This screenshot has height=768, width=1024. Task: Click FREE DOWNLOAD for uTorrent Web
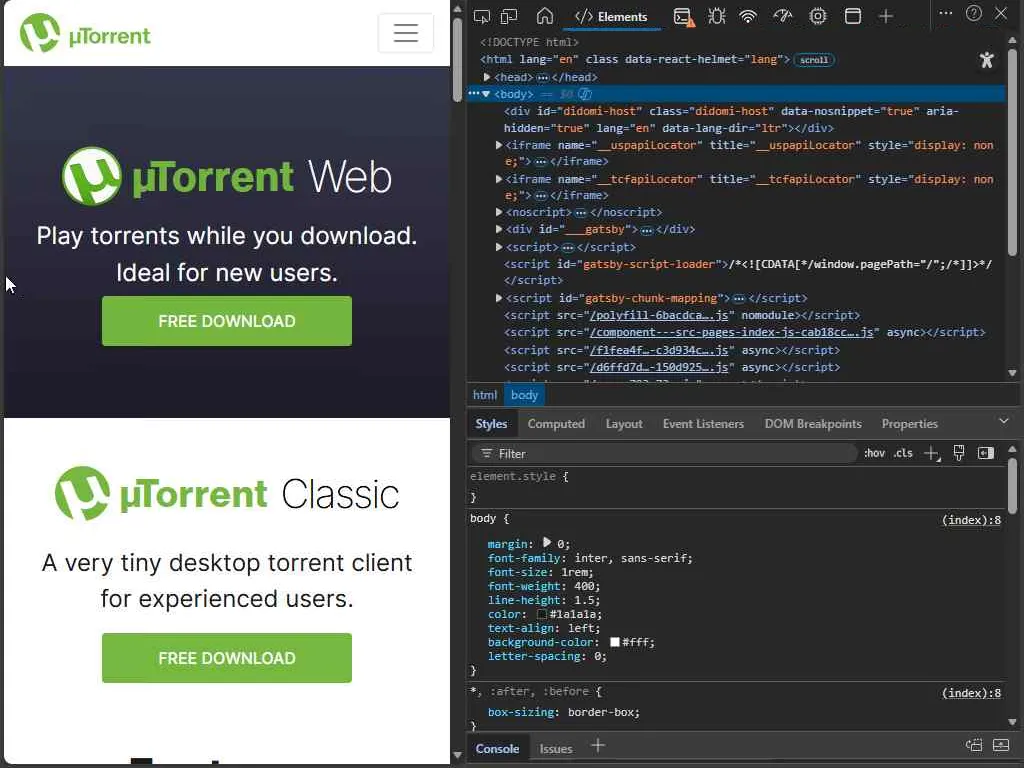(227, 321)
